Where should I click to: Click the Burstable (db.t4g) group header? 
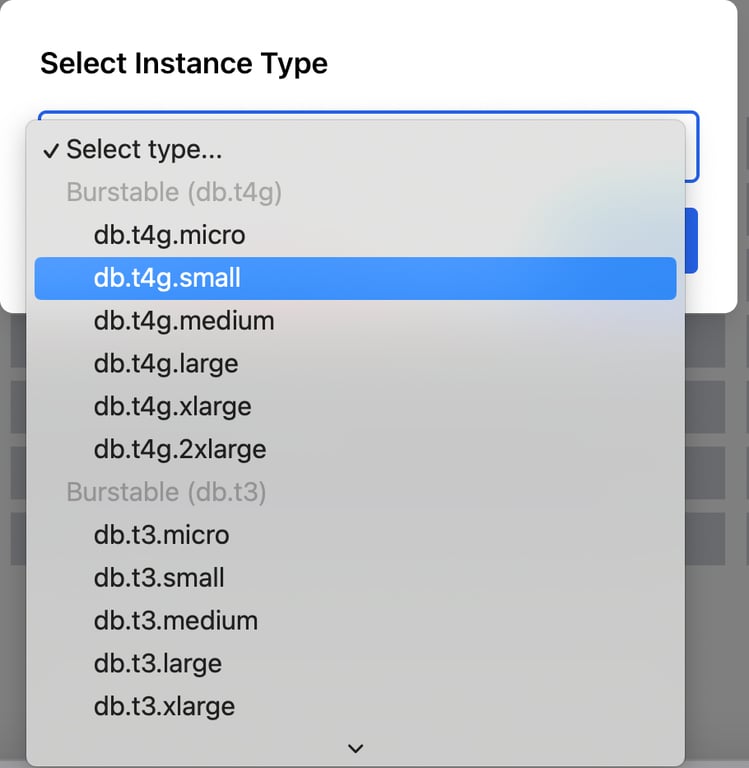[174, 192]
